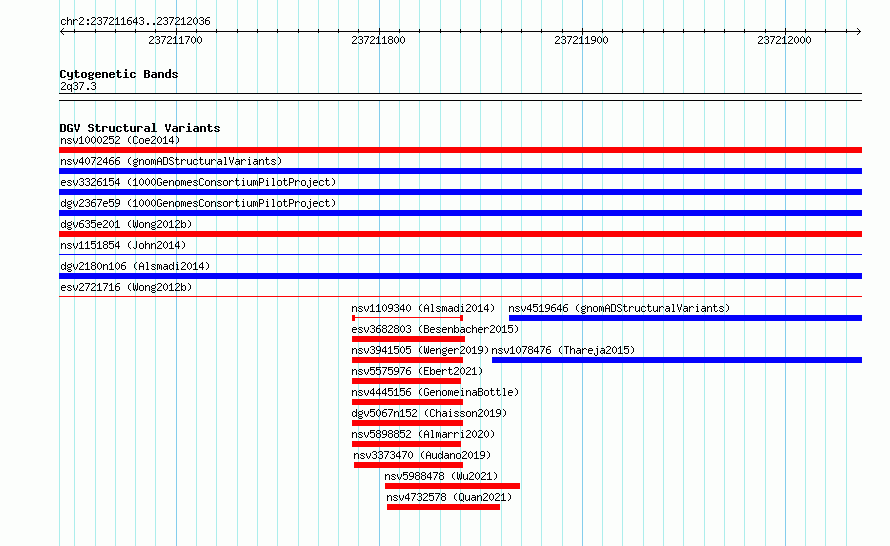Click the dgv635e201 (Wong2012b) label text
Viewport: 890px width, 546px height.
126,224
